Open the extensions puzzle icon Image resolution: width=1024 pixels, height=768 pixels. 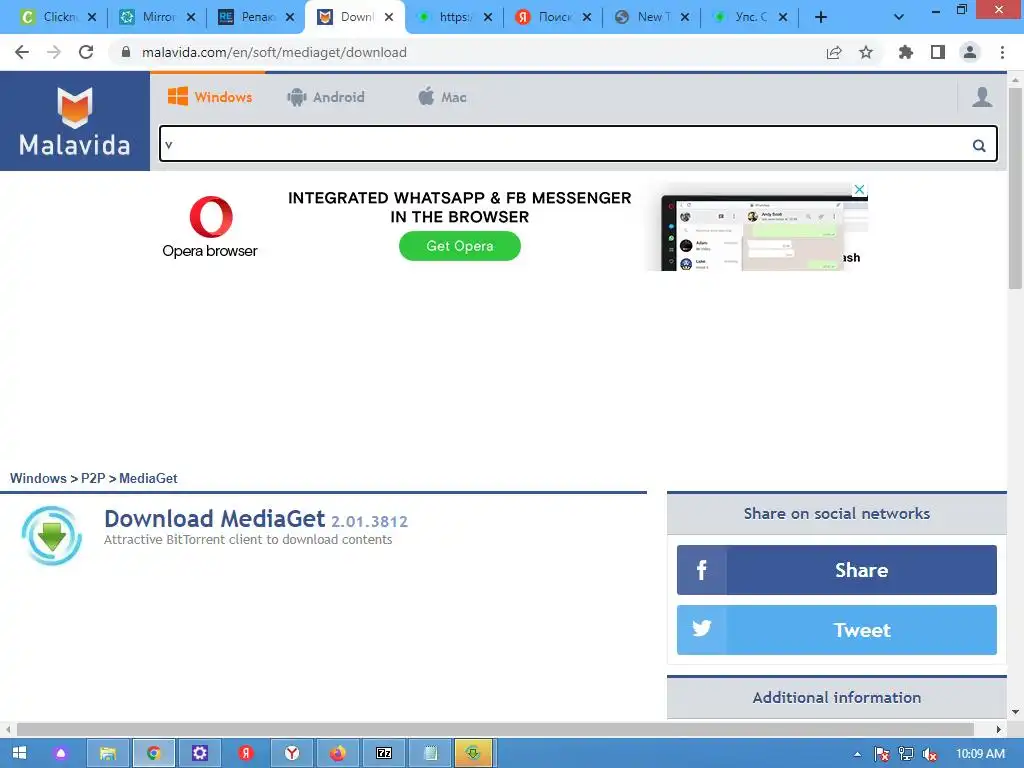906,52
